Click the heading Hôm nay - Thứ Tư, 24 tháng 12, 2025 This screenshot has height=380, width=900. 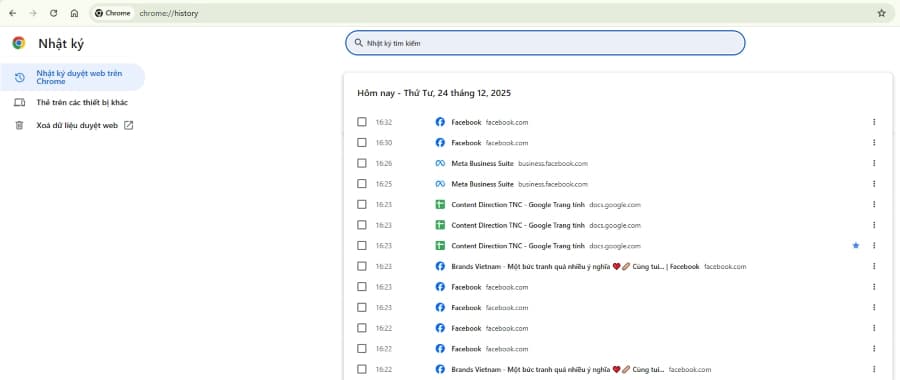pyautogui.click(x=434, y=93)
